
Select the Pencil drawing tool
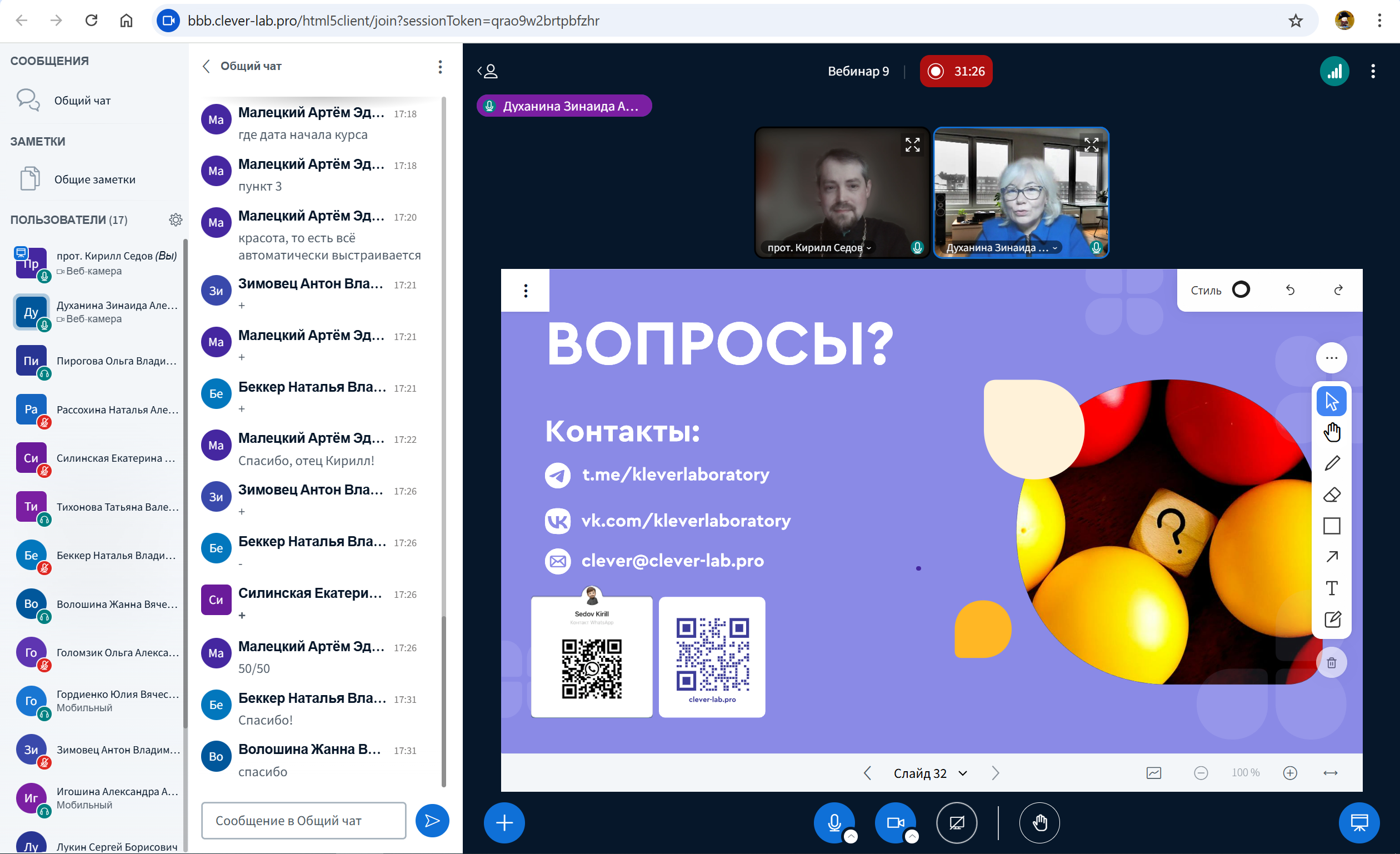tap(1331, 463)
